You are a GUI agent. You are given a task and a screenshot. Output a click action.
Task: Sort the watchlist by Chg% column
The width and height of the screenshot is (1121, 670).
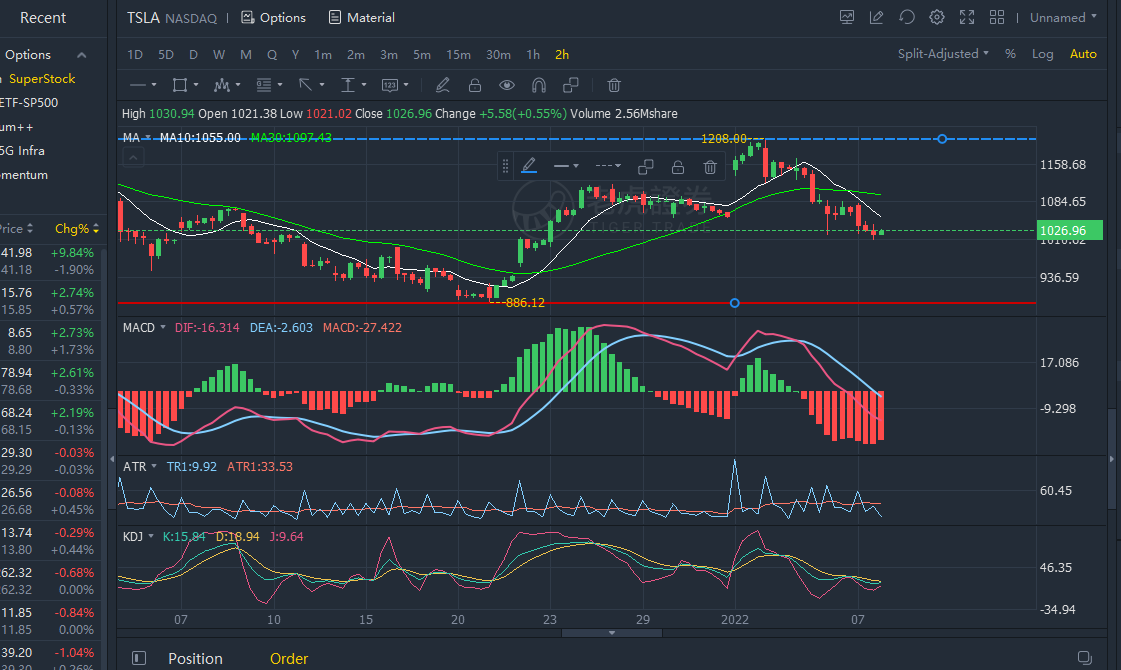pos(76,229)
